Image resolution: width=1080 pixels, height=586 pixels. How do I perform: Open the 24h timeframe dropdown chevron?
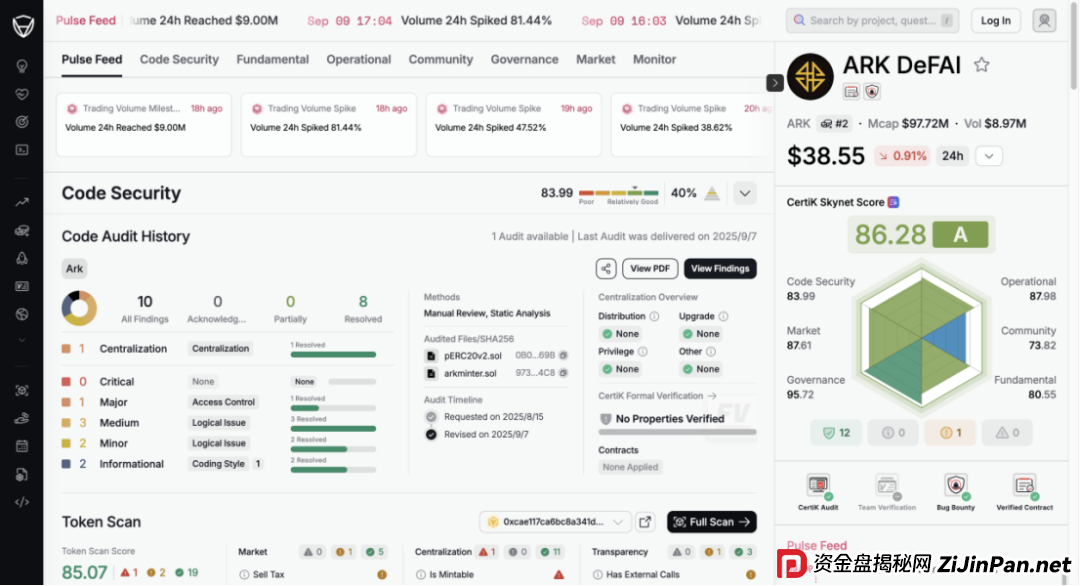(988, 156)
